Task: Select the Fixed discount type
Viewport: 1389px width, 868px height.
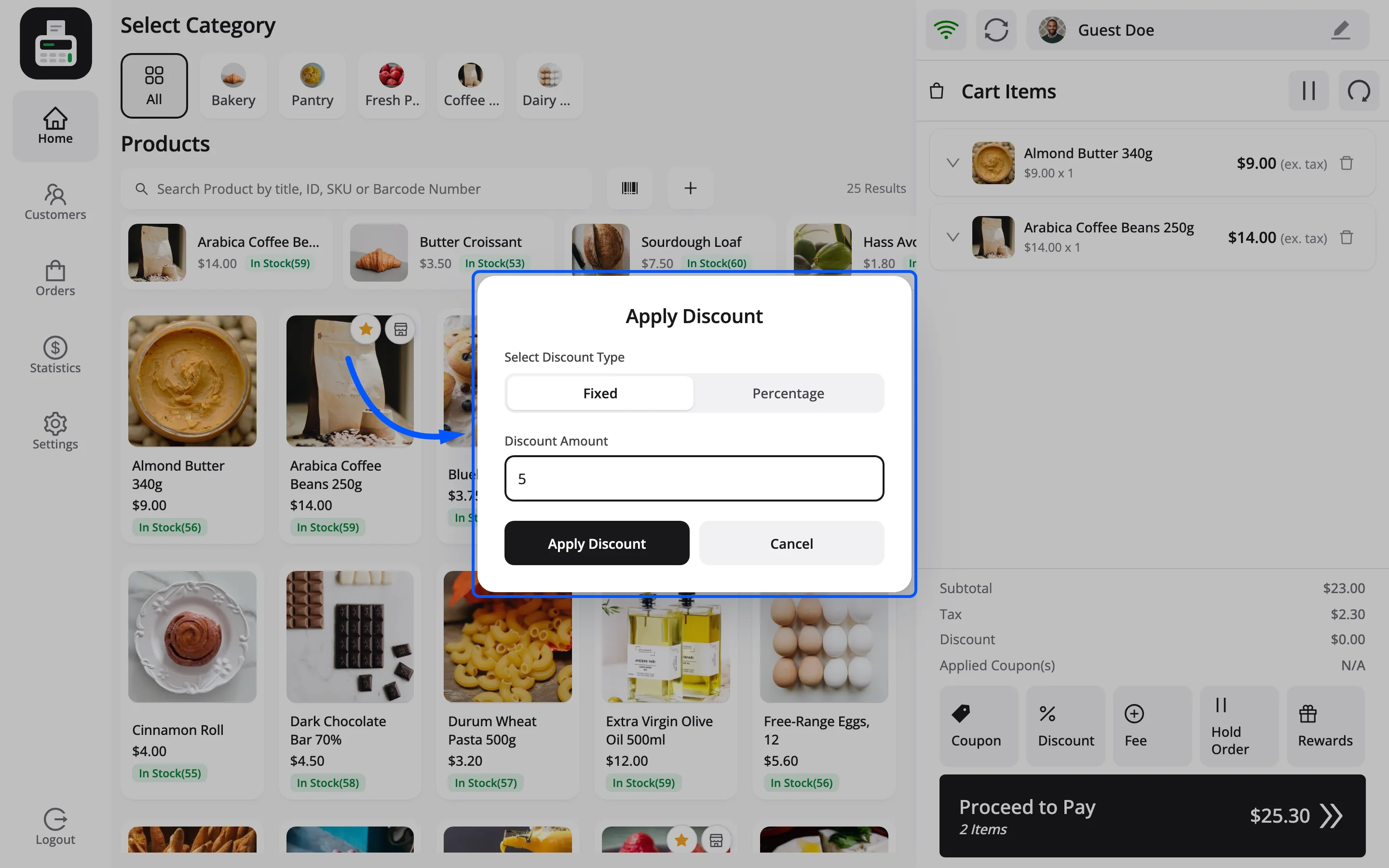Action: point(600,393)
